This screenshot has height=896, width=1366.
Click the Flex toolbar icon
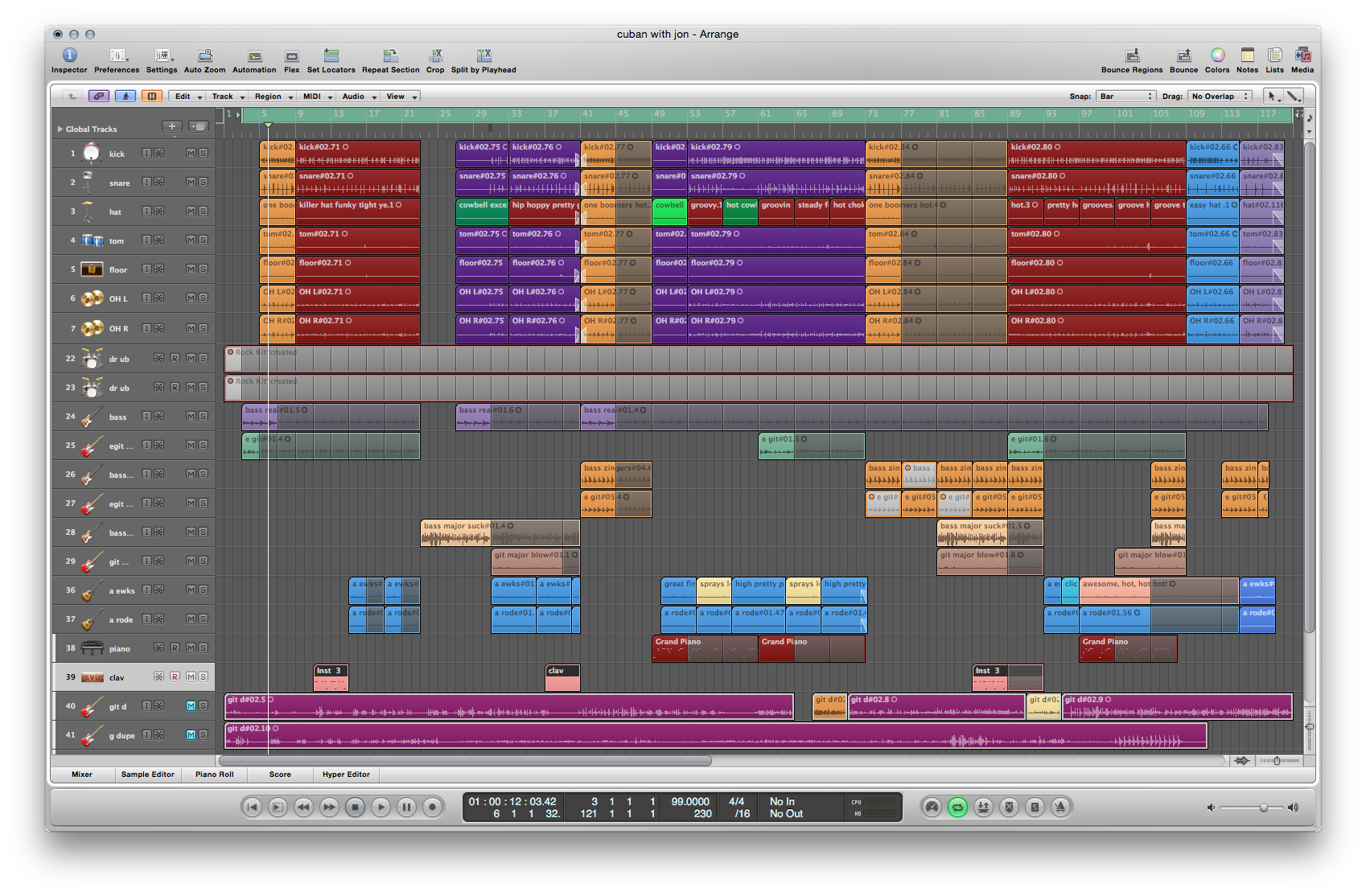pyautogui.click(x=291, y=55)
